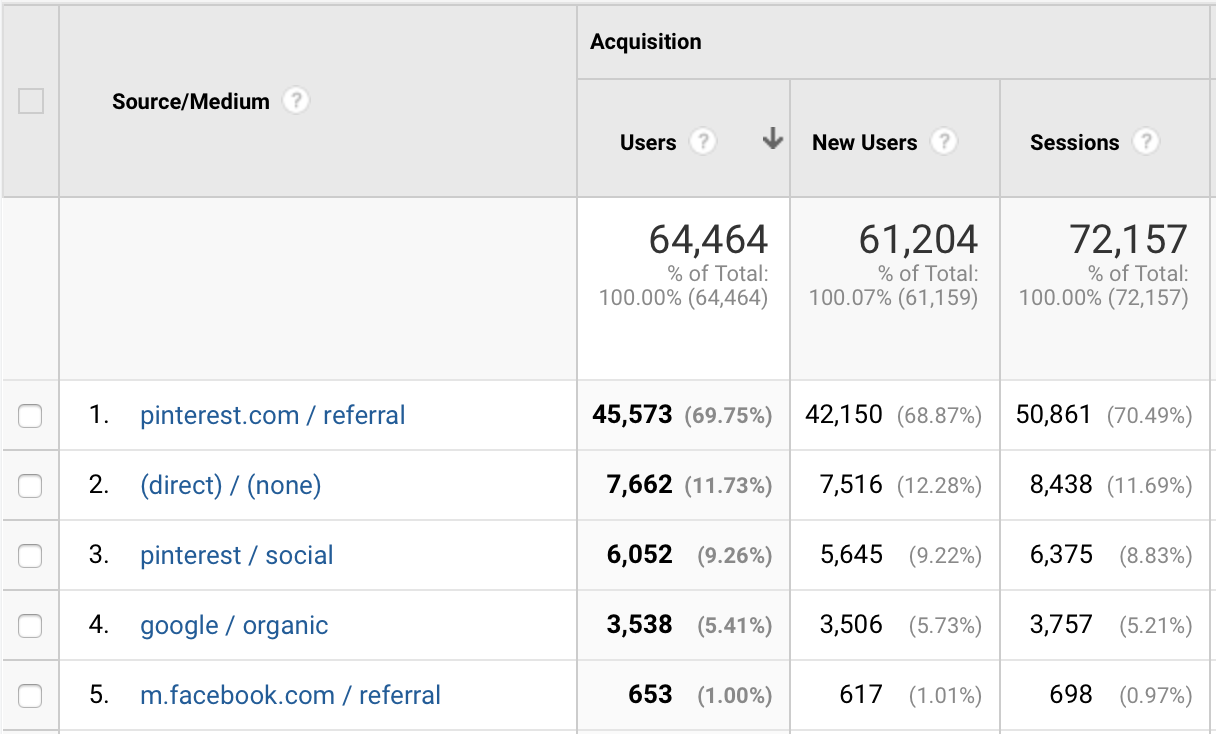Tick the select-all checkbox in header
This screenshot has height=734, width=1216.
31,101
